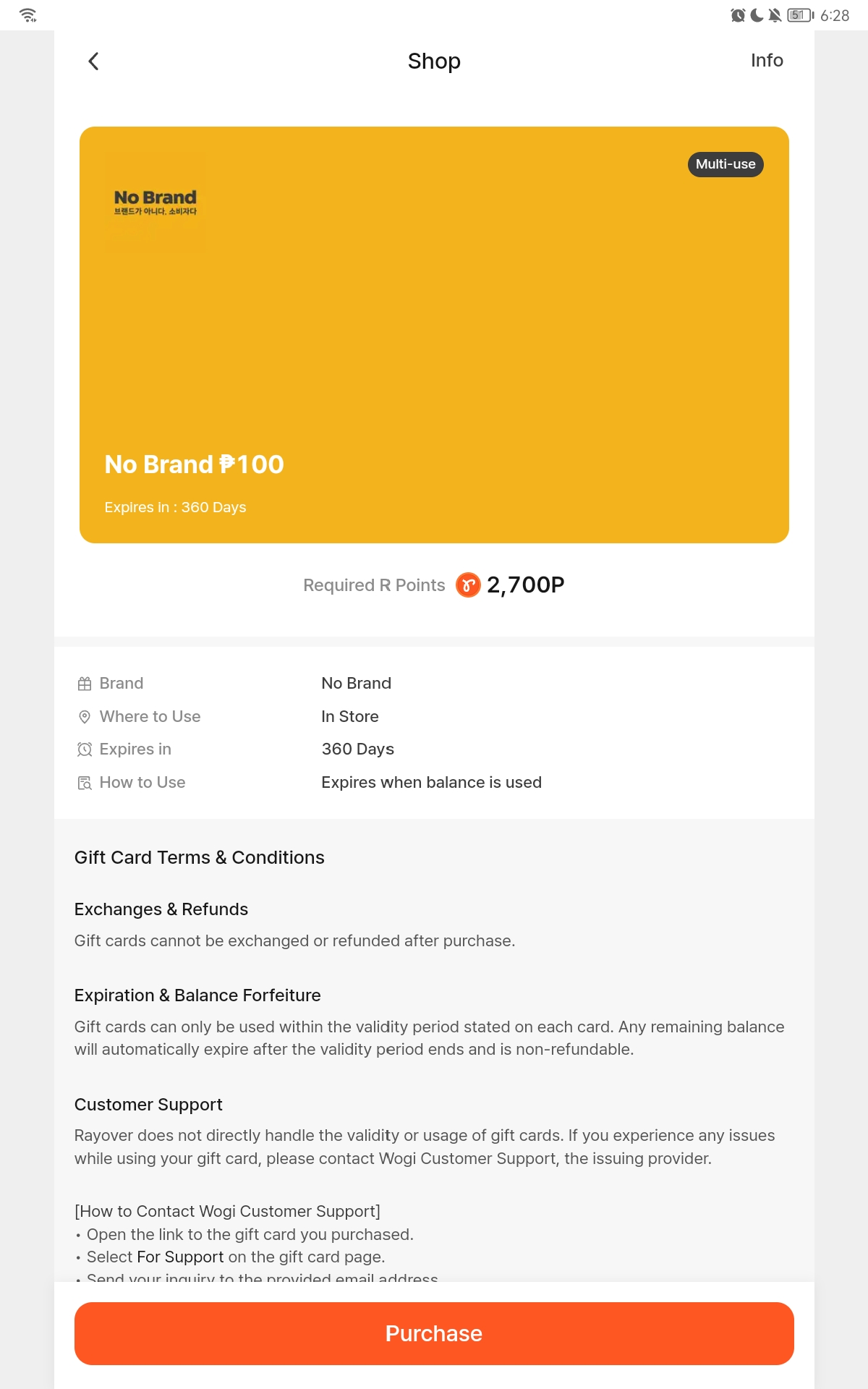Viewport: 868px width, 1389px height.
Task: Tap the Multi-use badge
Action: click(x=726, y=164)
